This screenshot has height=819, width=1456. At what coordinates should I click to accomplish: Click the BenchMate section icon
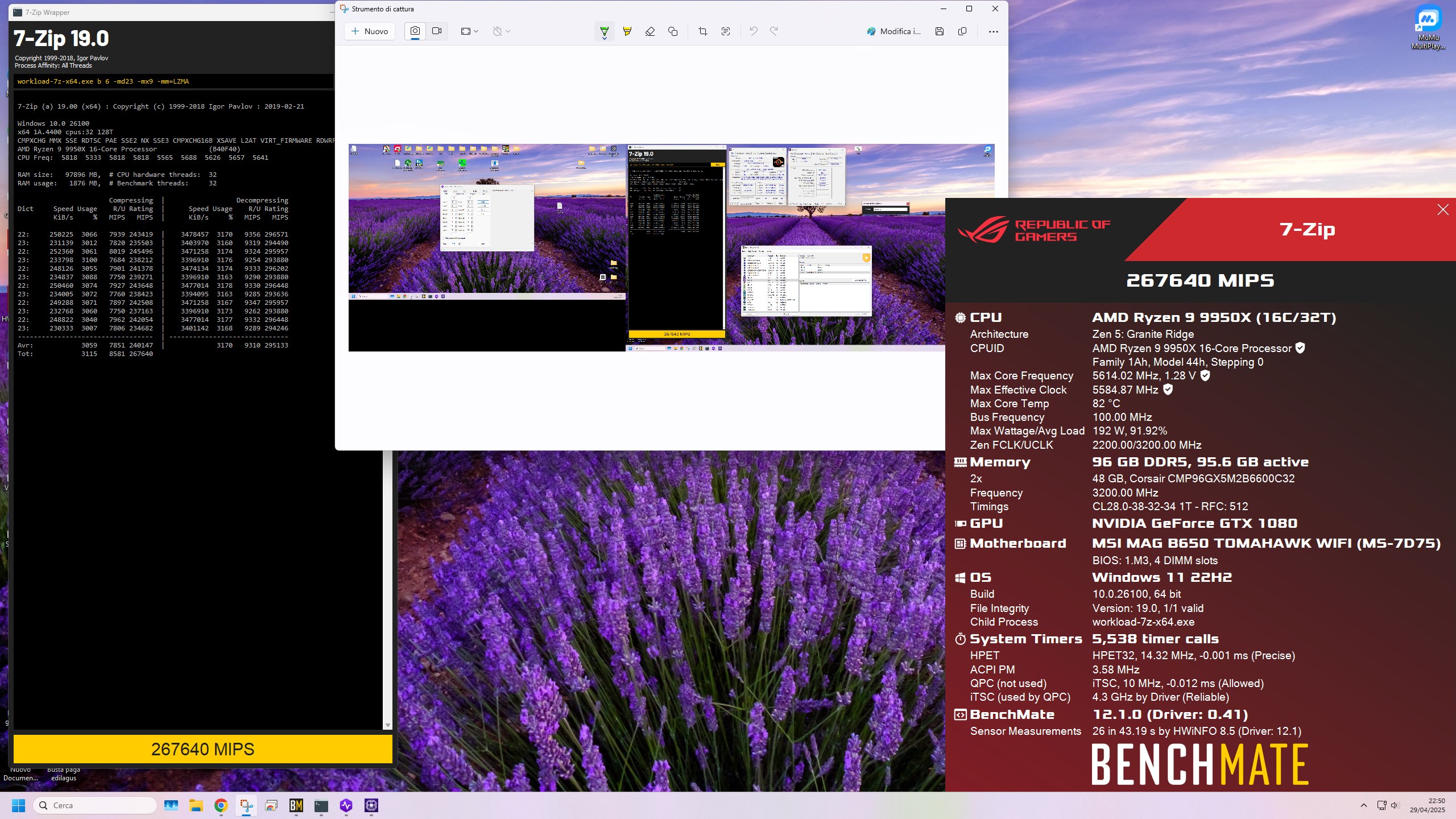tap(960, 715)
